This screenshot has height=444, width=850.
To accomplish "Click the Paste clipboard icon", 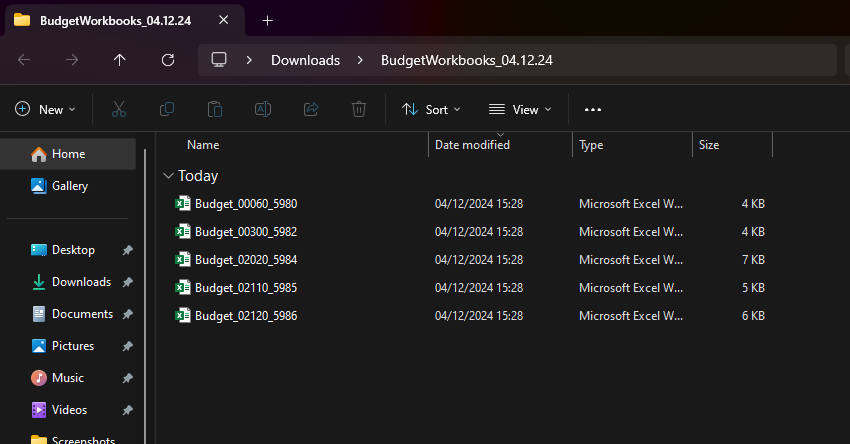I will tap(215, 109).
